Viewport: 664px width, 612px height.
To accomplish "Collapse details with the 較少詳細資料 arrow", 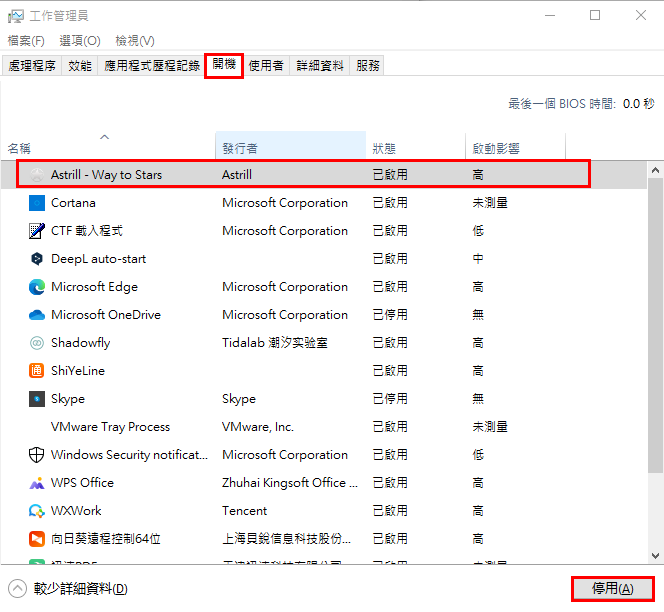I will click(x=17, y=589).
